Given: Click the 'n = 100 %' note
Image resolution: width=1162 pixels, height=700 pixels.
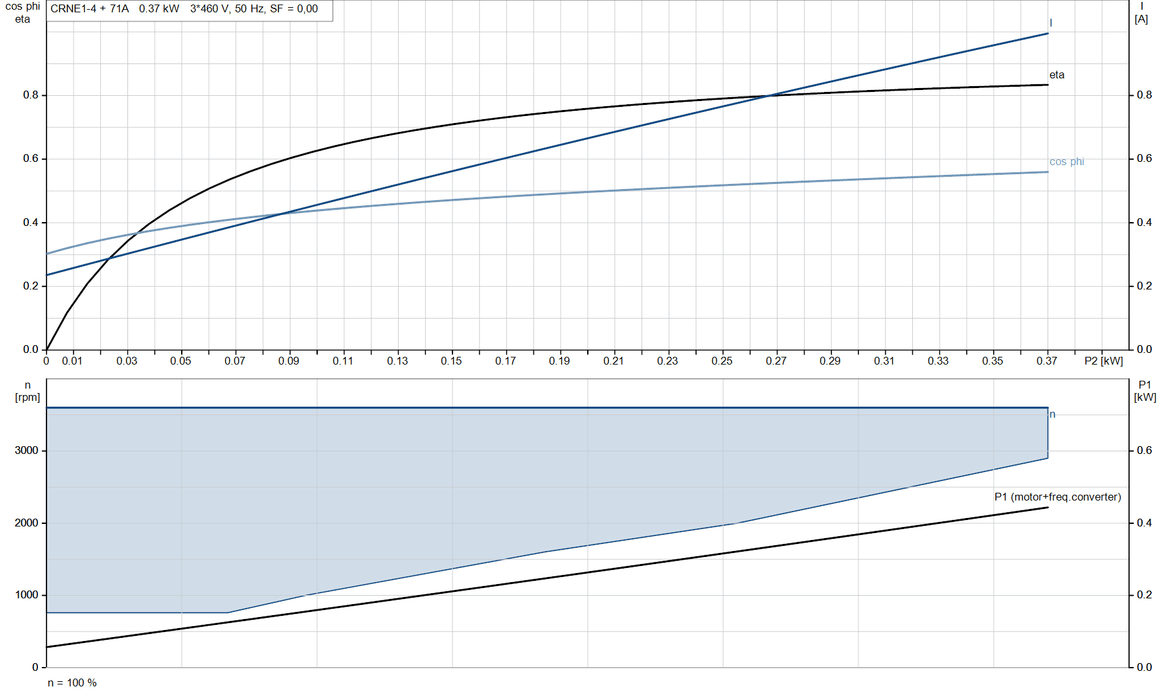Looking at the screenshot, I should [72, 682].
